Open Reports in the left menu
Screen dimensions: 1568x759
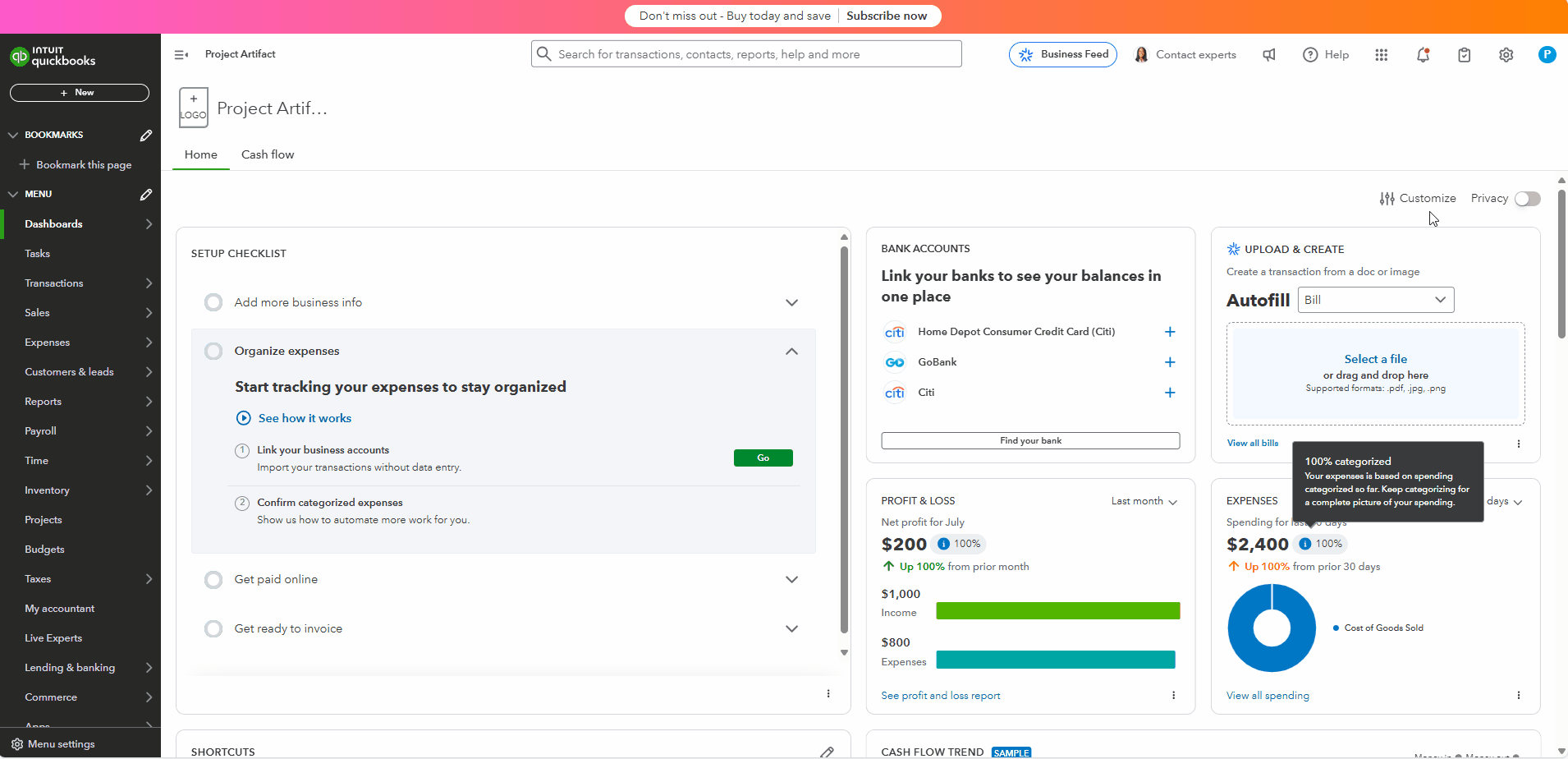pos(44,402)
